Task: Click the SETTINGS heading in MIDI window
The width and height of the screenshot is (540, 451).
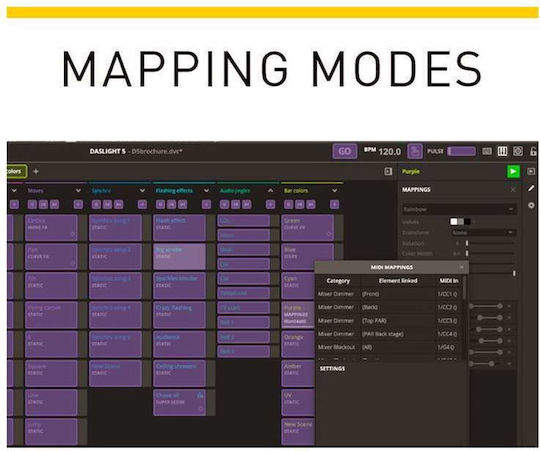Action: click(332, 368)
